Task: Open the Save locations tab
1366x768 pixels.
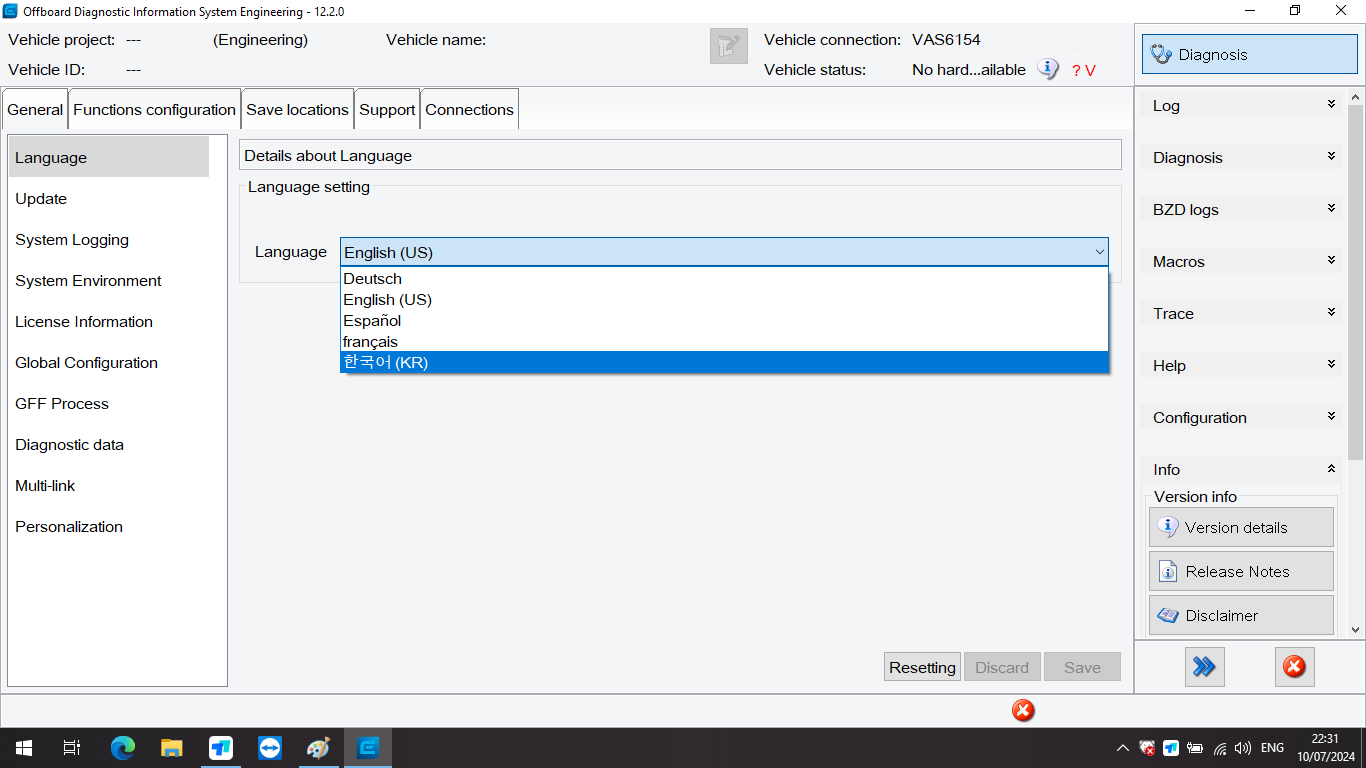Action: [x=297, y=110]
